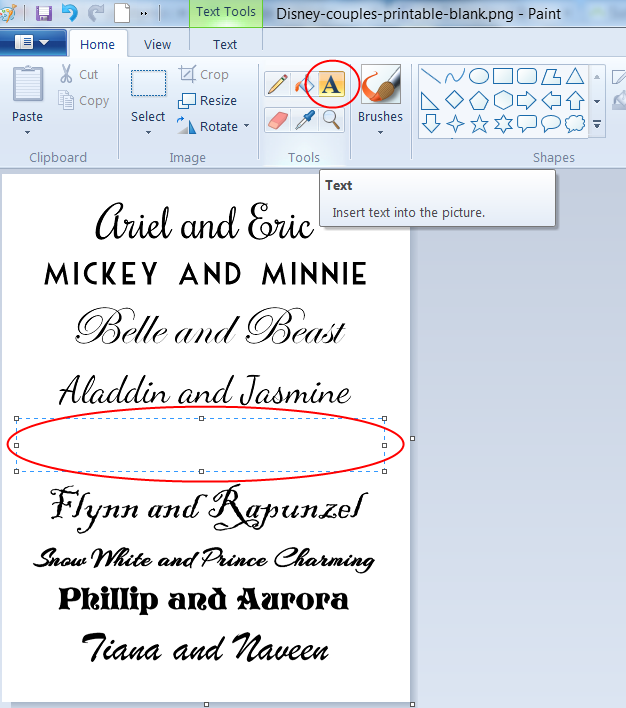Pick the Oval callout shape
The height and width of the screenshot is (708, 626).
(551, 123)
